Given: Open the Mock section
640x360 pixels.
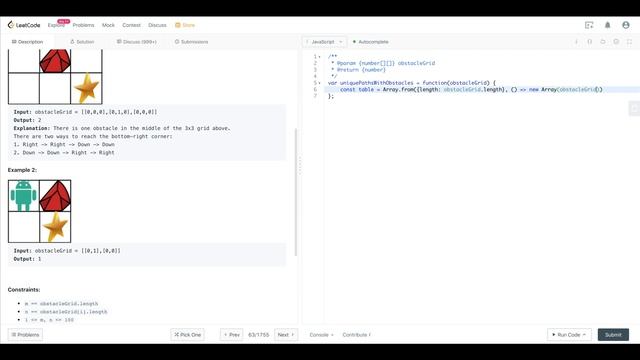Looking at the screenshot, I should tap(108, 25).
